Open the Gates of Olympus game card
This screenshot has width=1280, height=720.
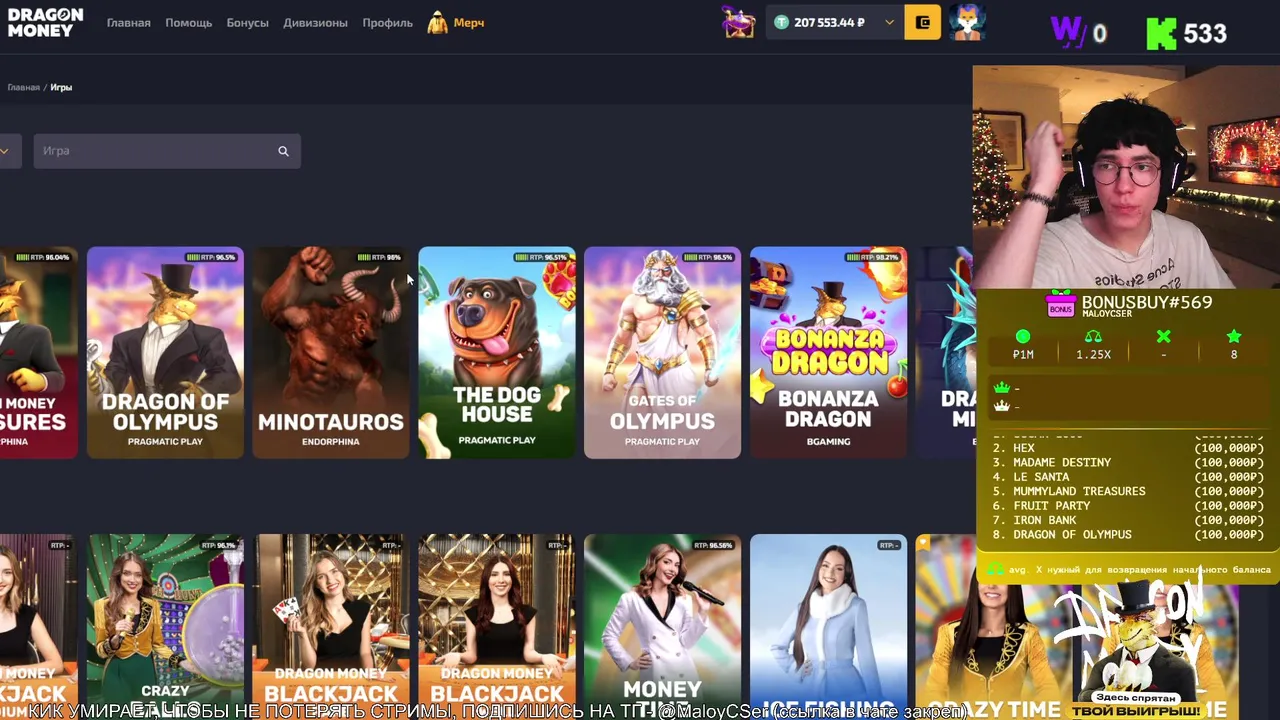(x=662, y=353)
